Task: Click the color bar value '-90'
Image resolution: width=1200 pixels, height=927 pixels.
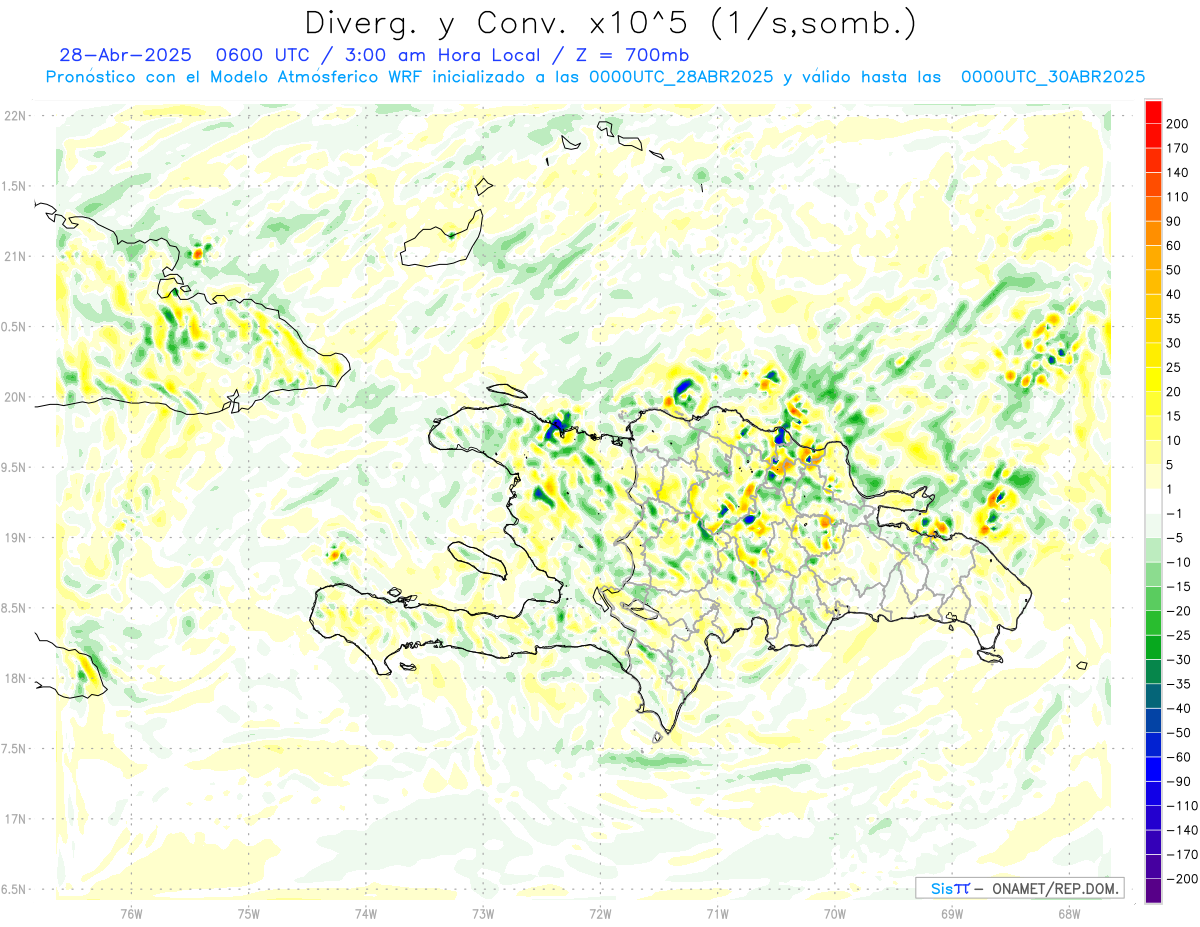Action: [1178, 781]
